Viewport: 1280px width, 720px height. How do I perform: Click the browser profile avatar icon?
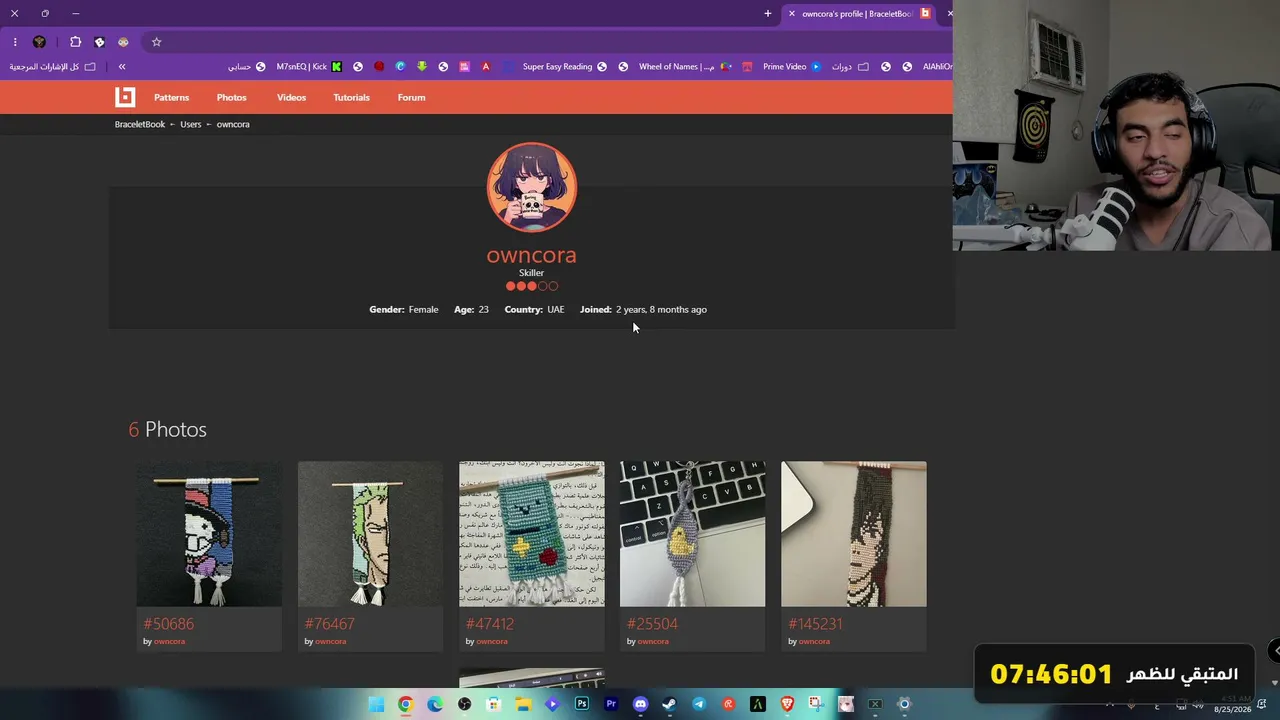(x=39, y=42)
